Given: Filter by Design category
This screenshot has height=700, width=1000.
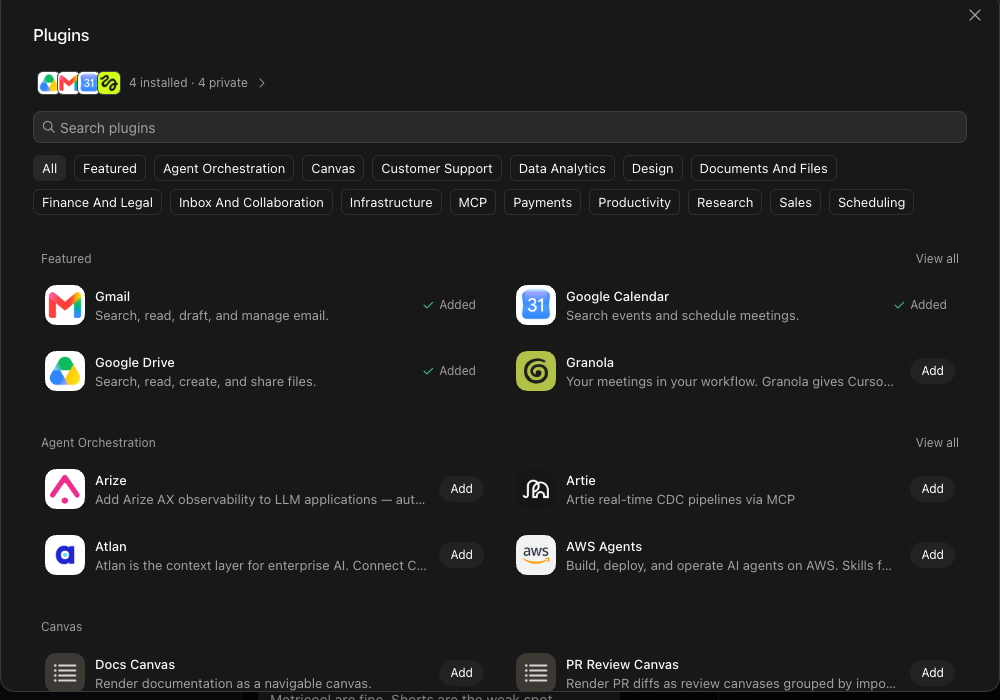Looking at the screenshot, I should pos(652,168).
